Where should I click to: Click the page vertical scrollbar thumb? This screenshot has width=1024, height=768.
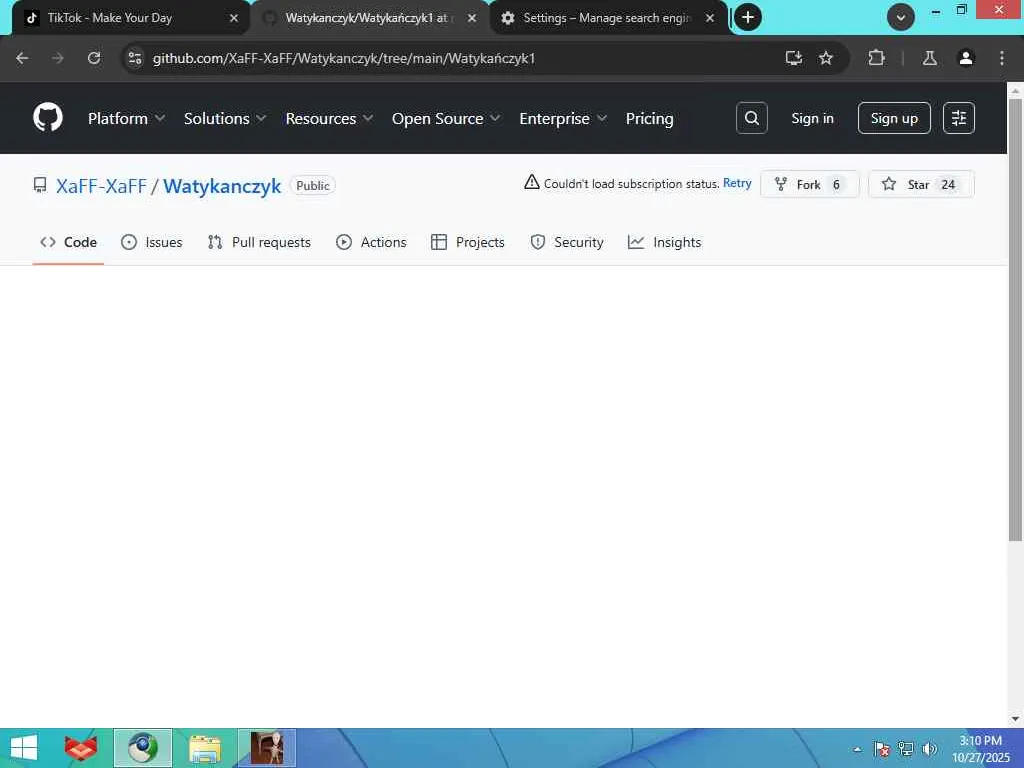1015,320
